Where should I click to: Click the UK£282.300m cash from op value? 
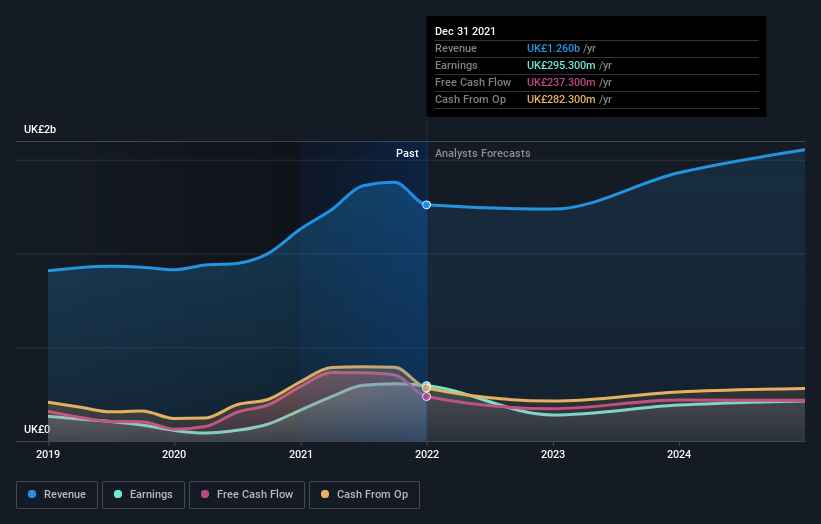coord(561,99)
